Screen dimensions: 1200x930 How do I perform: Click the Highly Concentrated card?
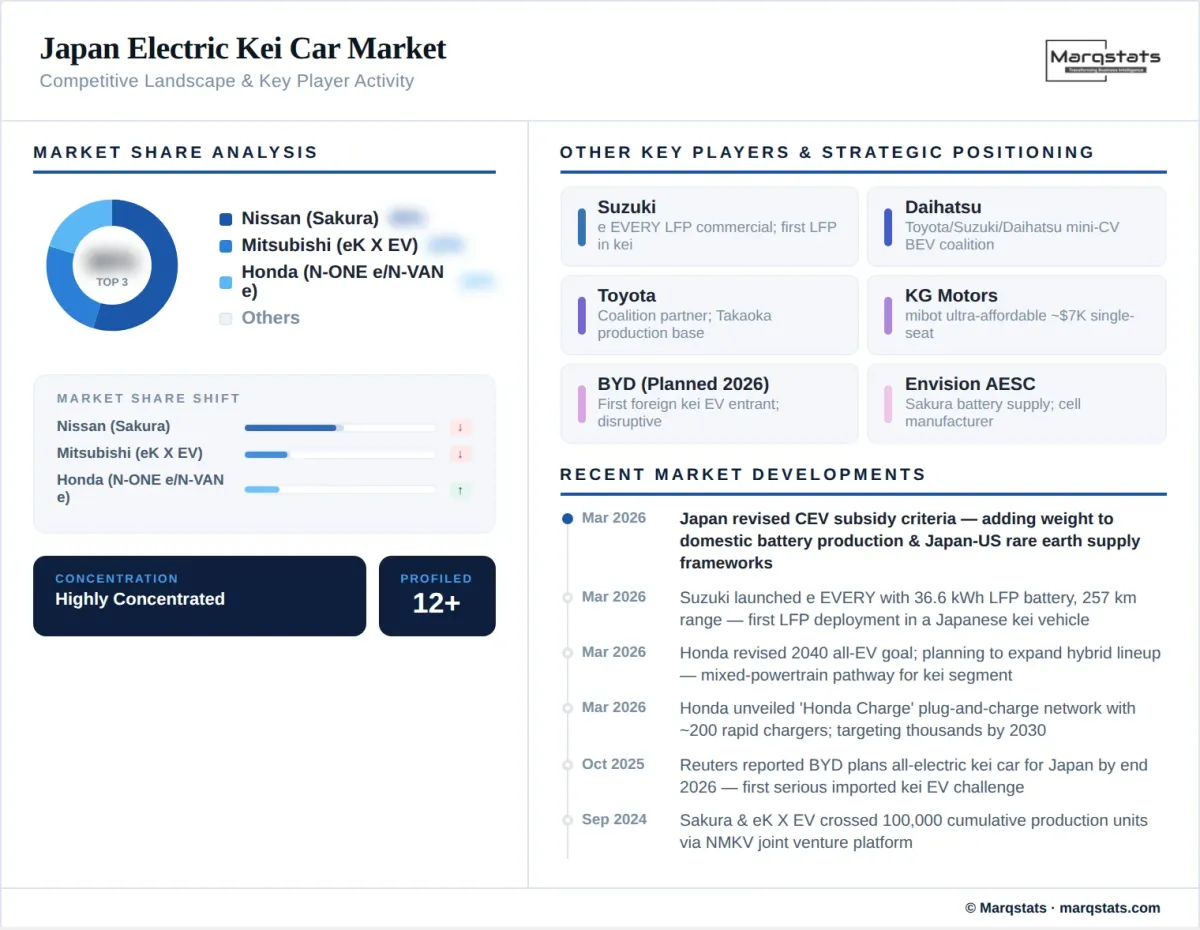click(199, 596)
